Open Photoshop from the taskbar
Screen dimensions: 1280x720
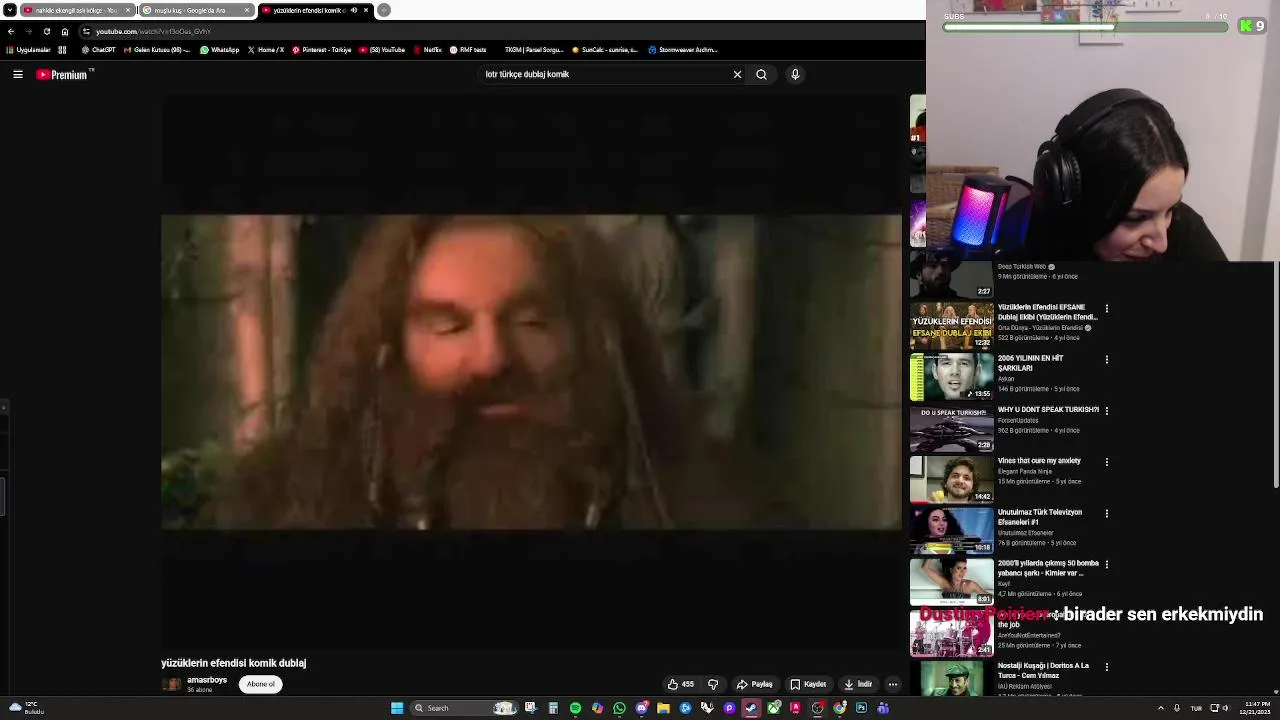(861, 708)
